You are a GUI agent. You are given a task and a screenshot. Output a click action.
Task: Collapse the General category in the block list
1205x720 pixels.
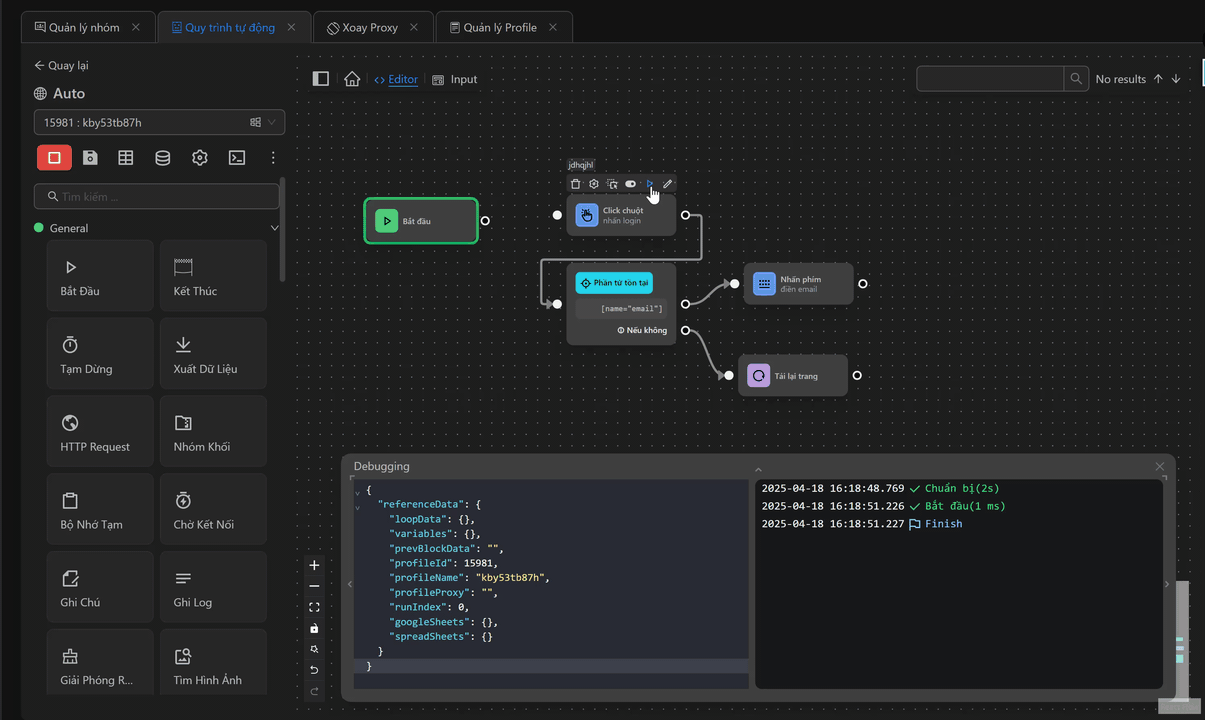pos(274,227)
